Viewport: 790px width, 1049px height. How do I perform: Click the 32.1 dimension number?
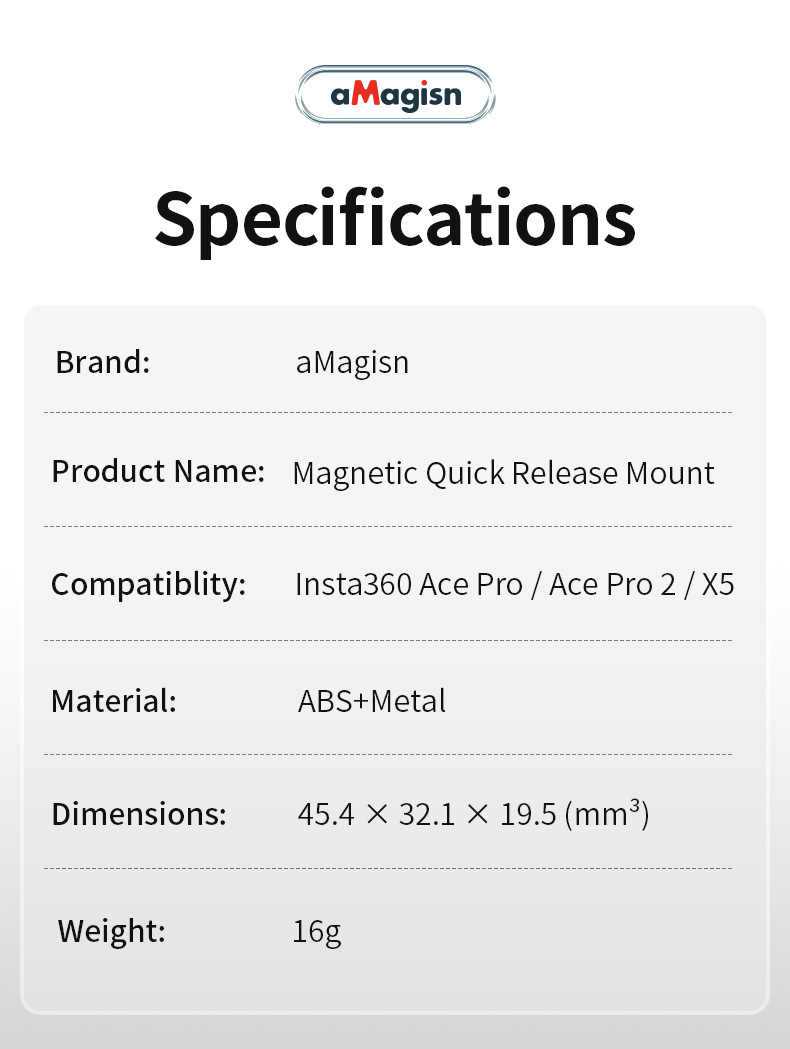[x=427, y=815]
